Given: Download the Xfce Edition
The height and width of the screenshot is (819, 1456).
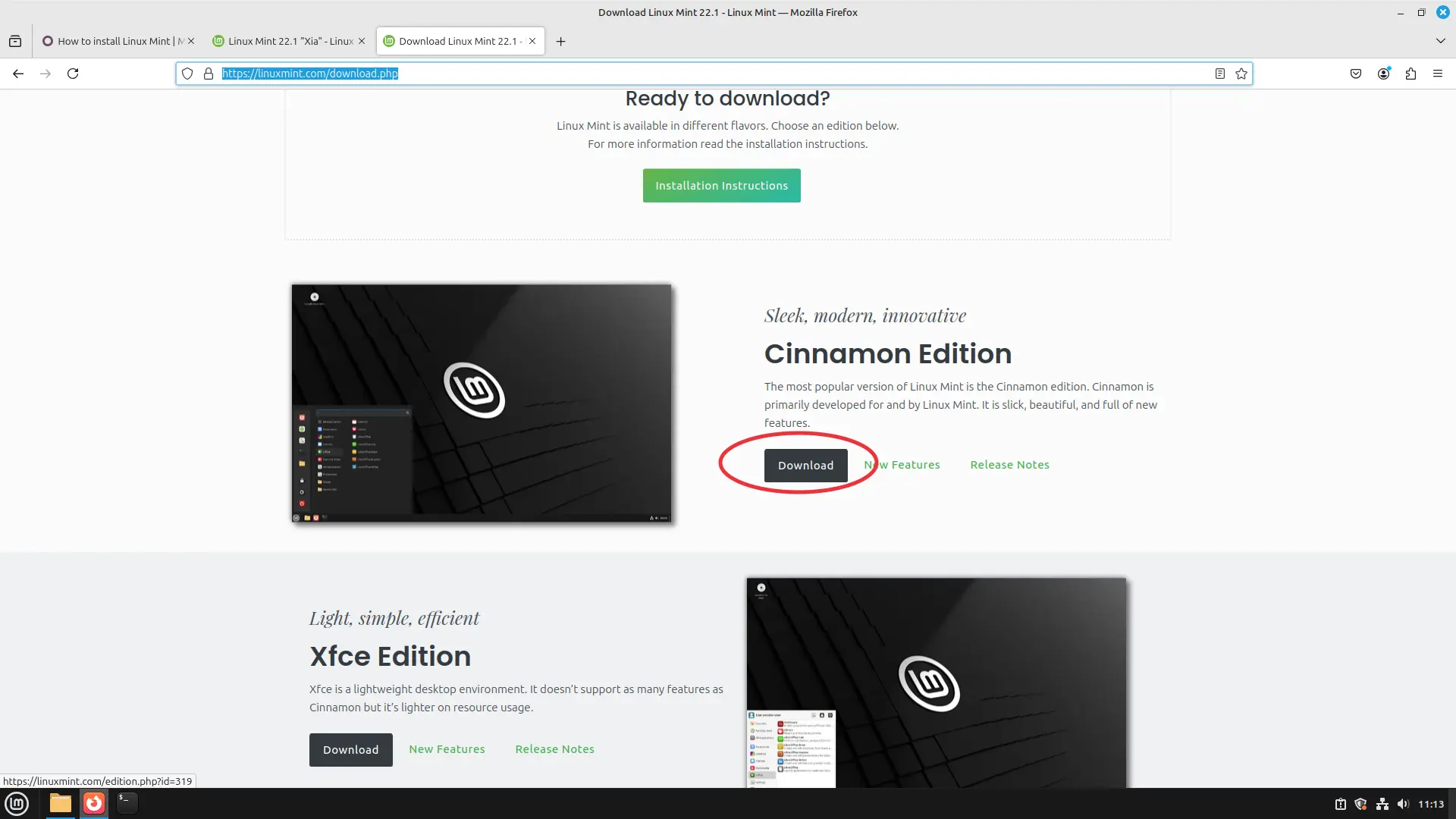Looking at the screenshot, I should click(350, 750).
